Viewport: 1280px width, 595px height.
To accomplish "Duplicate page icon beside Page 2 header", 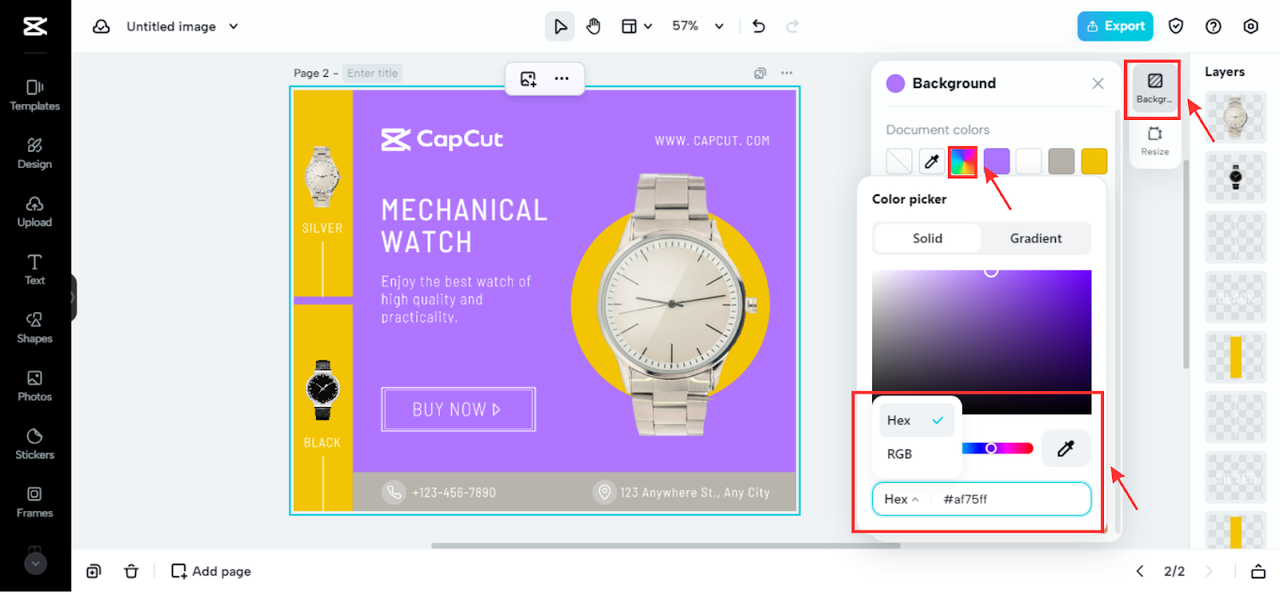I will point(760,73).
